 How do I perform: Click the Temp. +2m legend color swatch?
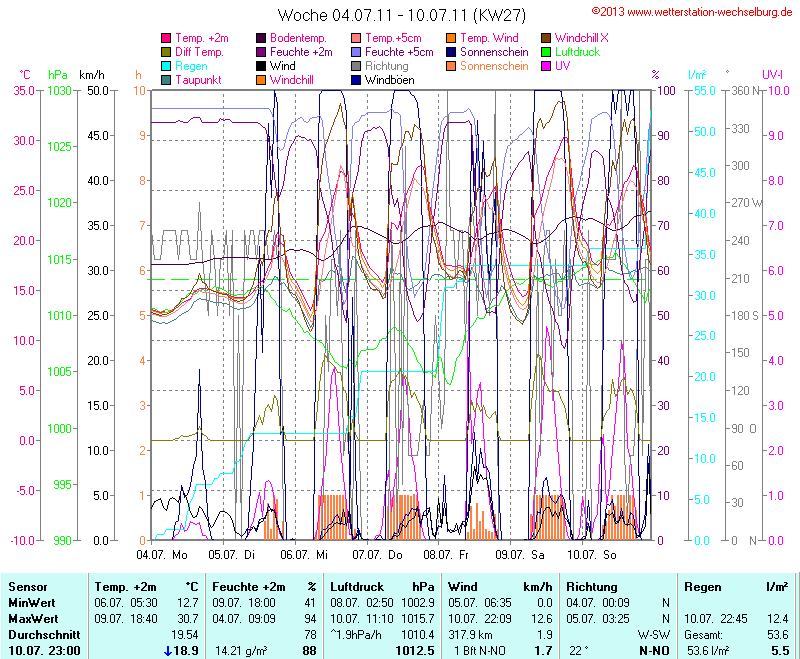pos(166,38)
